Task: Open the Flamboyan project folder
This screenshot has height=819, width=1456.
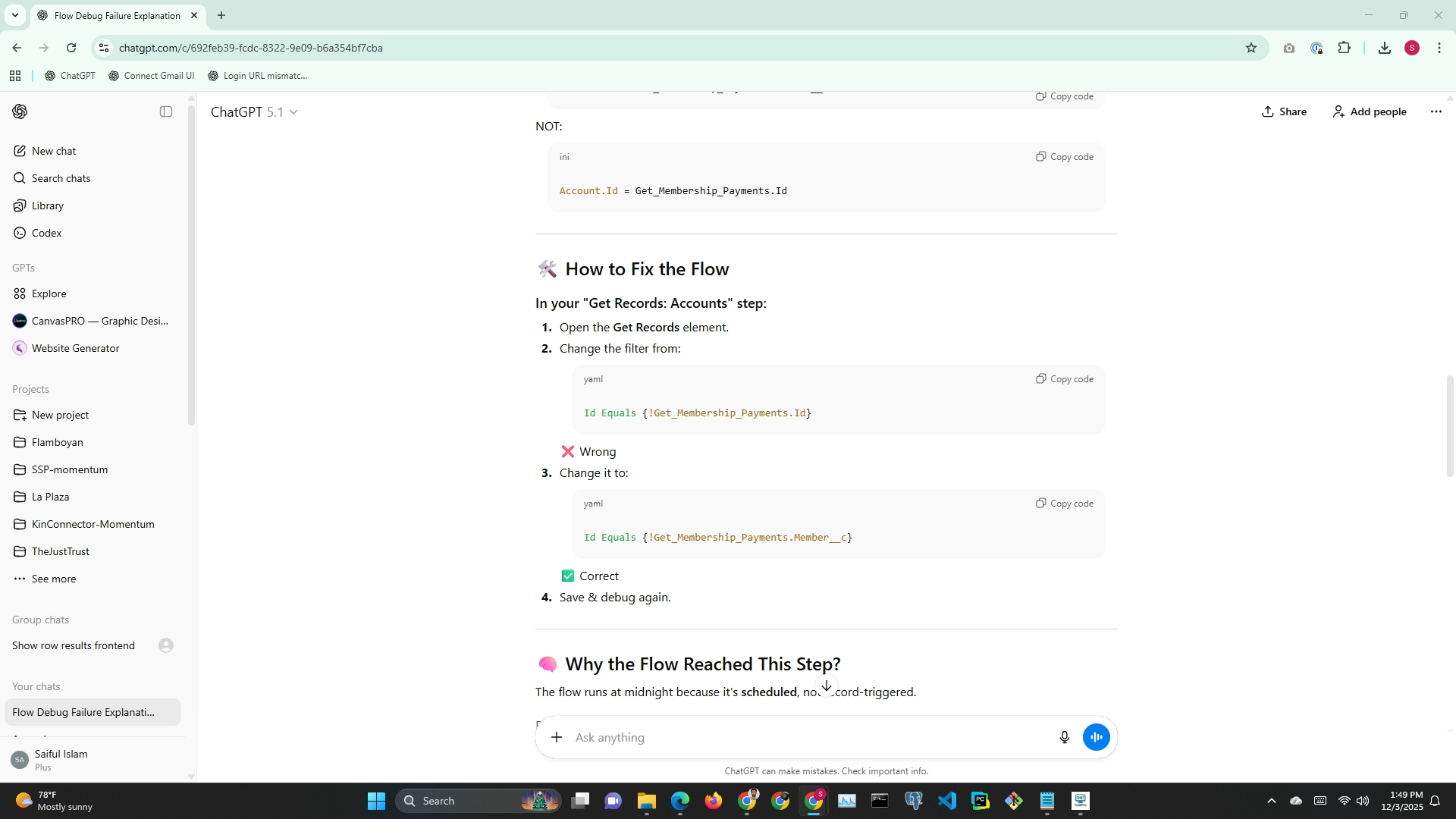Action: click(57, 442)
